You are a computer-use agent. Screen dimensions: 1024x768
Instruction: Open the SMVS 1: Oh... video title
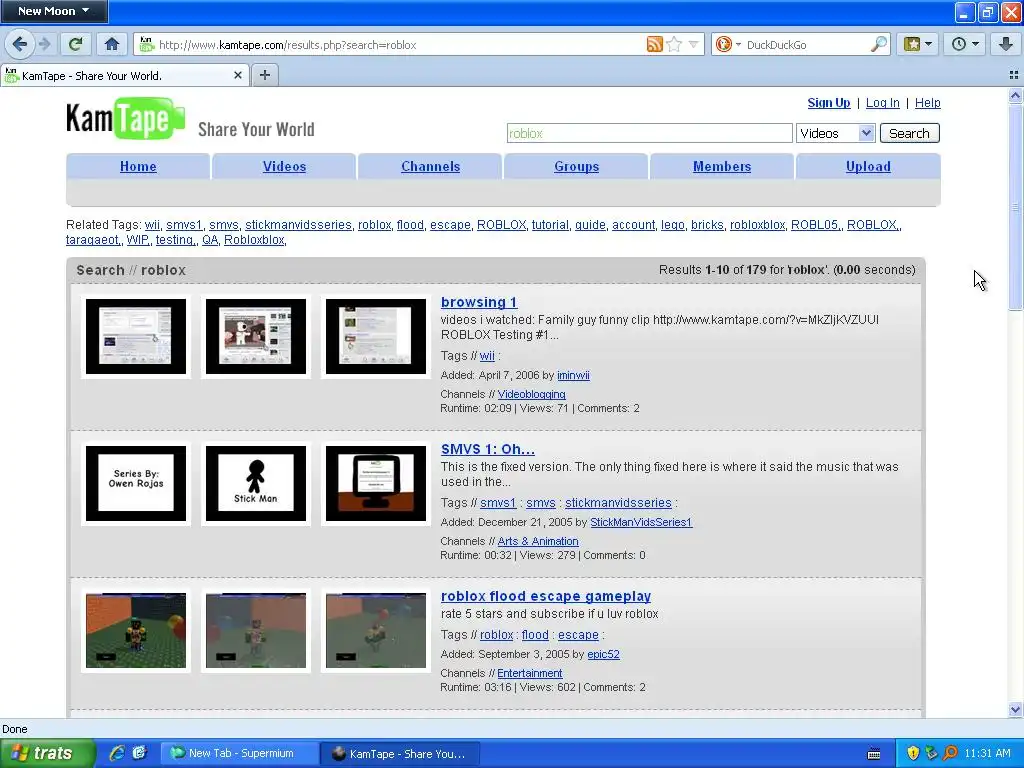488,449
